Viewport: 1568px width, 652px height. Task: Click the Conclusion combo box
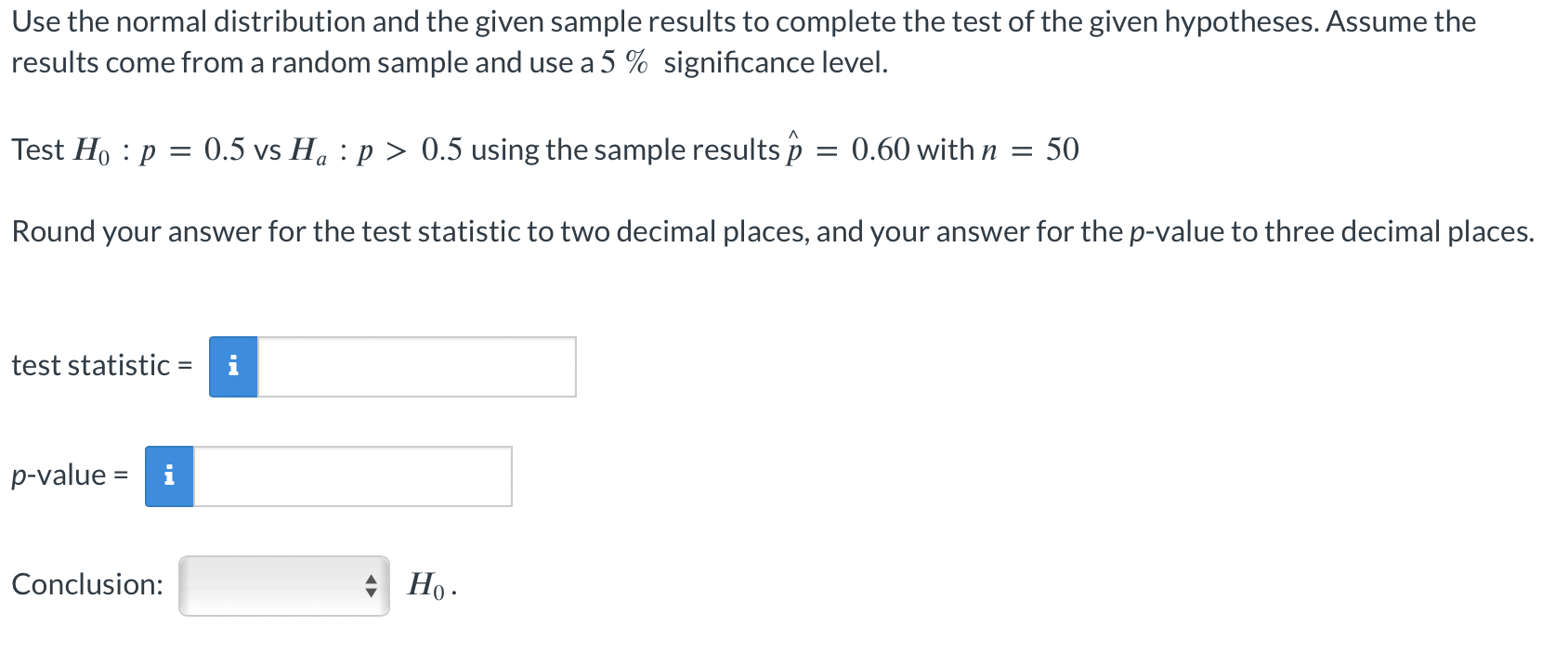coord(283,585)
